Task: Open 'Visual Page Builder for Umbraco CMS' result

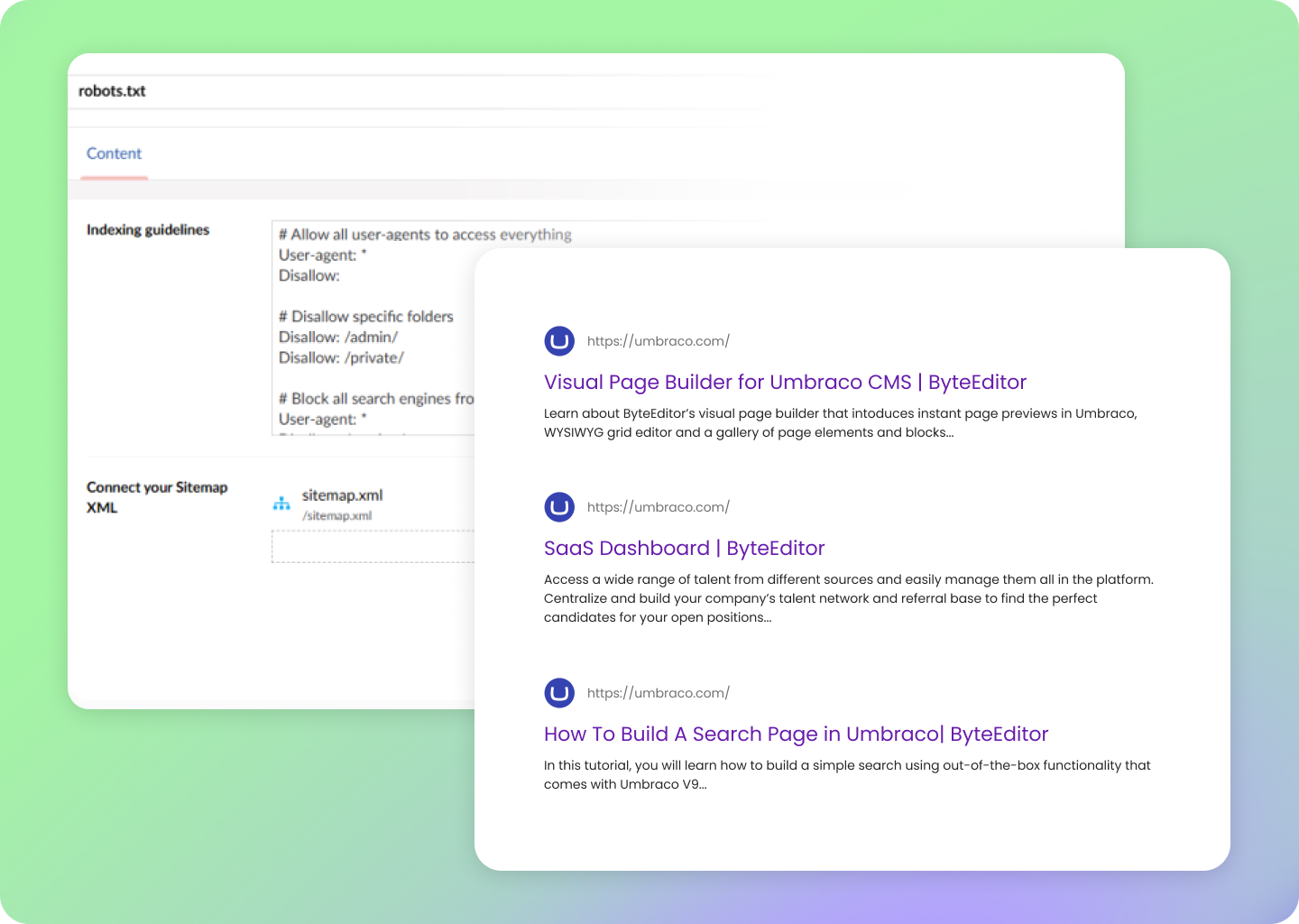Action: pyautogui.click(x=785, y=382)
